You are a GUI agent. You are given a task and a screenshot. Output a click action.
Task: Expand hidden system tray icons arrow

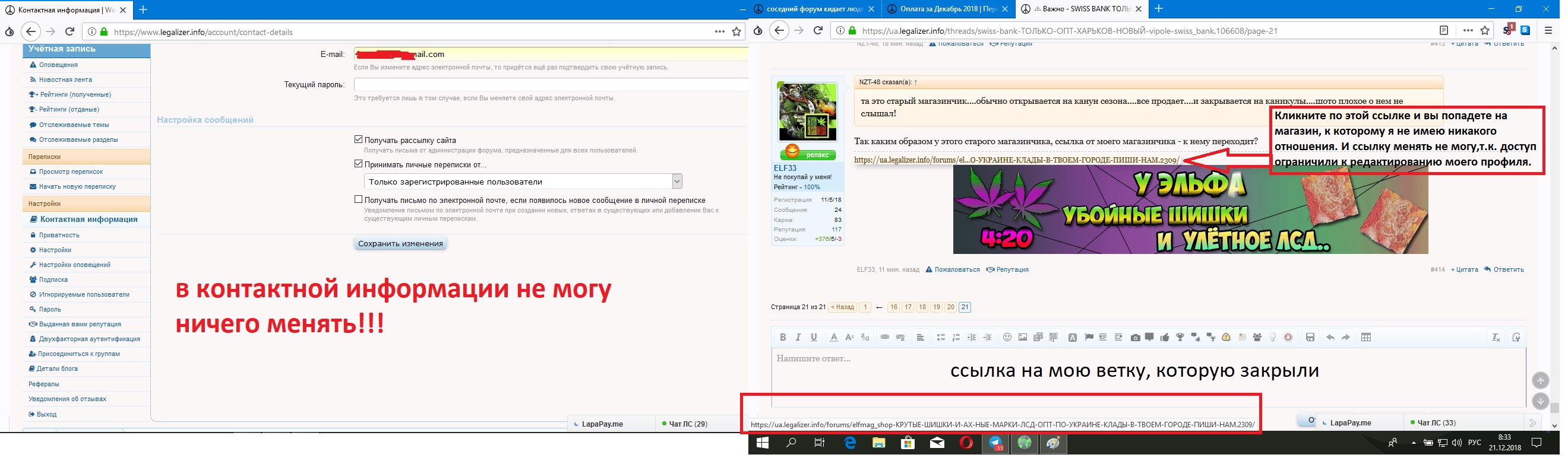[1414, 443]
